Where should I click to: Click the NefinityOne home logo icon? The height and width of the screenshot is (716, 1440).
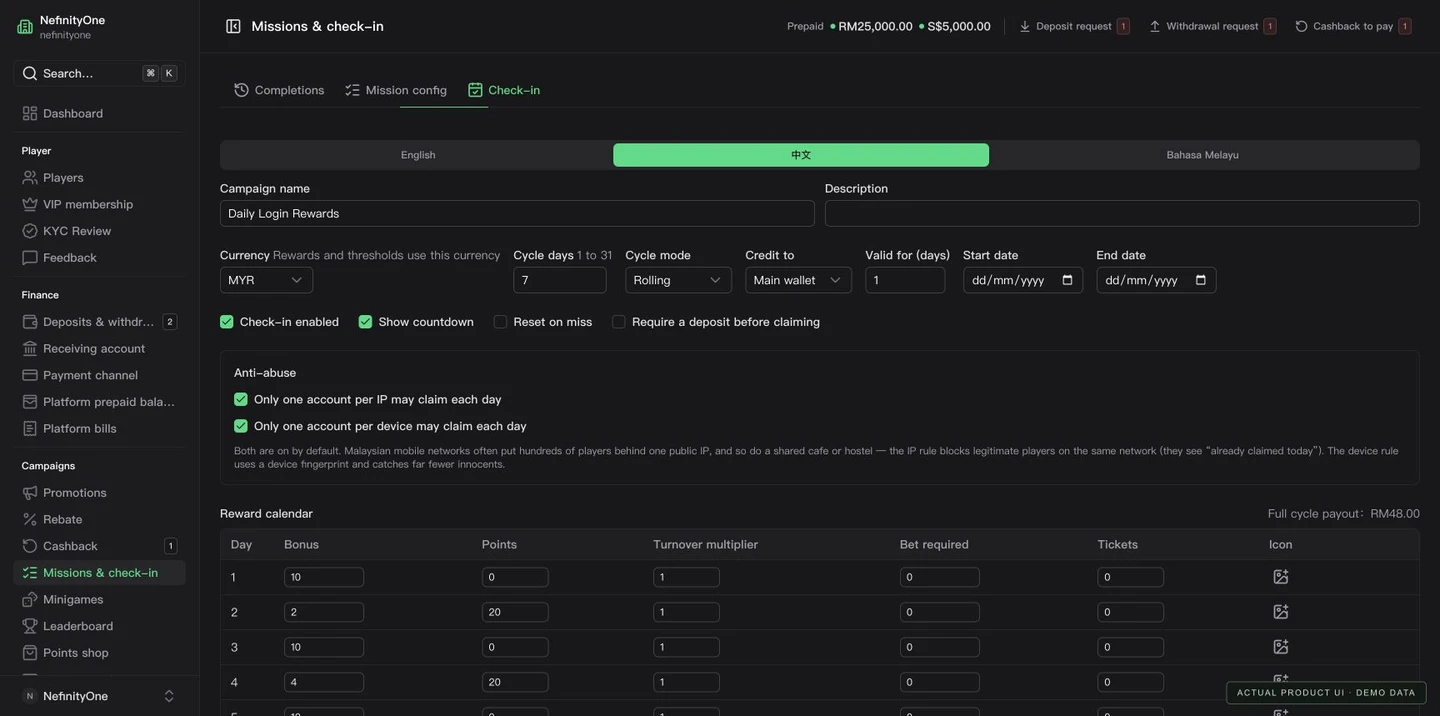[25, 27]
